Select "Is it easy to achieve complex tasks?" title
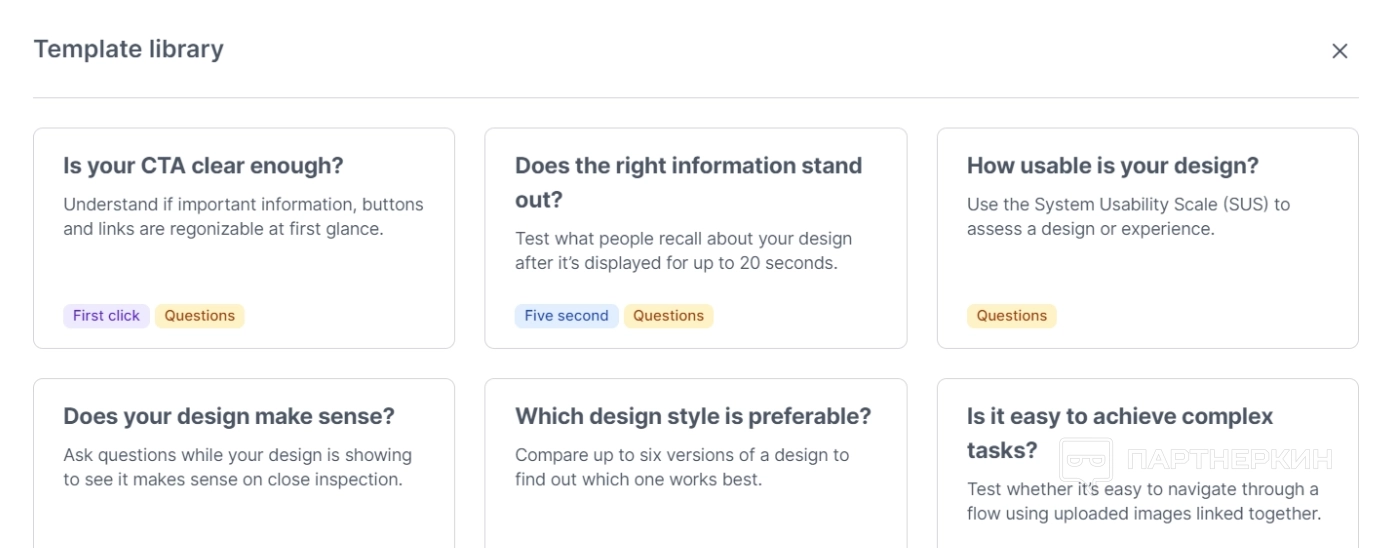 [1119, 432]
